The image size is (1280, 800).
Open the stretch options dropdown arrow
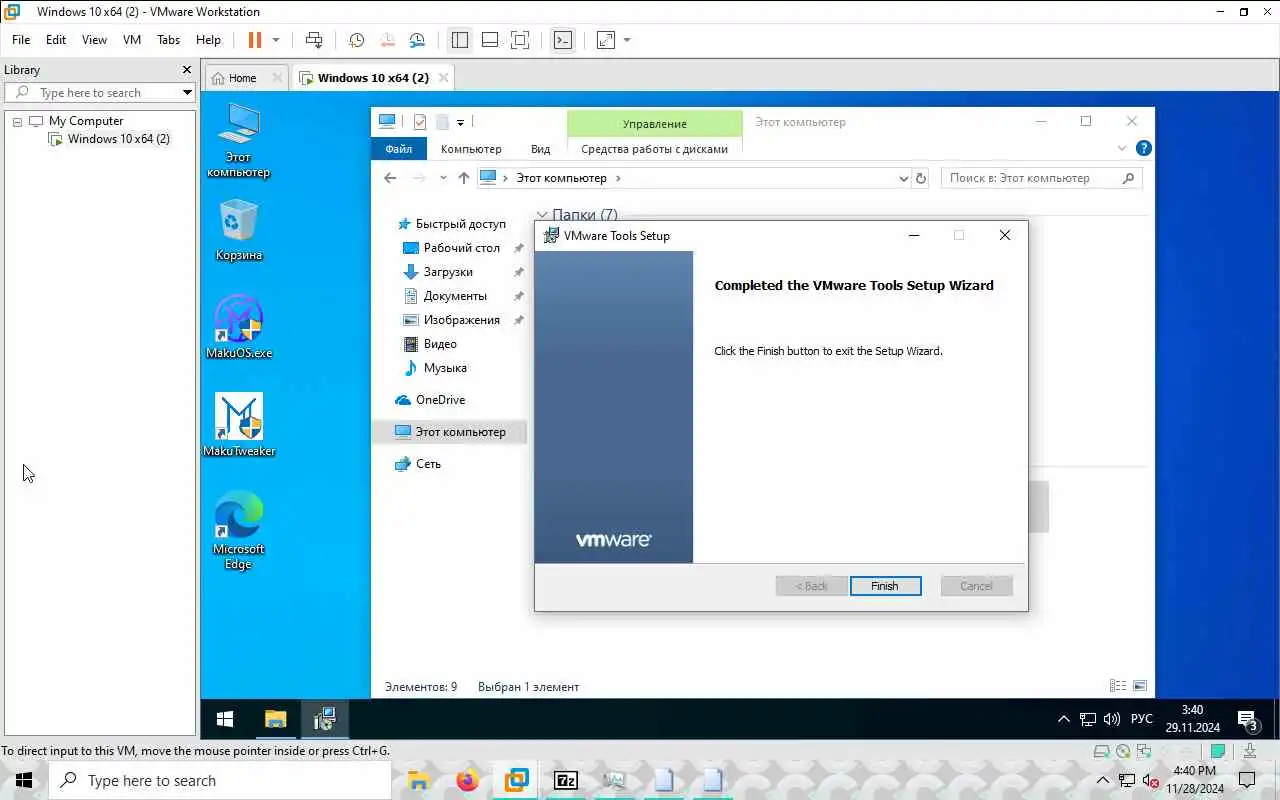point(627,40)
